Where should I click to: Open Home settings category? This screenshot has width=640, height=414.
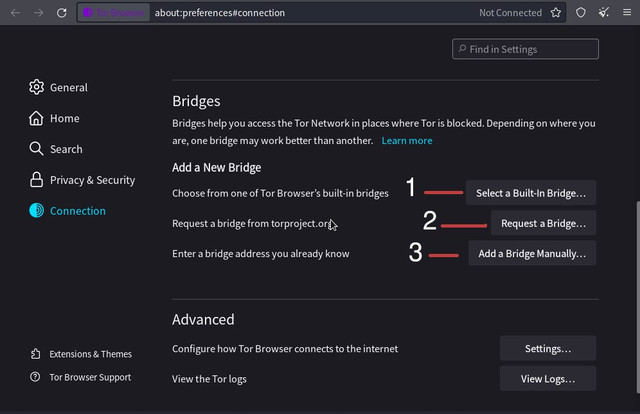point(54,118)
